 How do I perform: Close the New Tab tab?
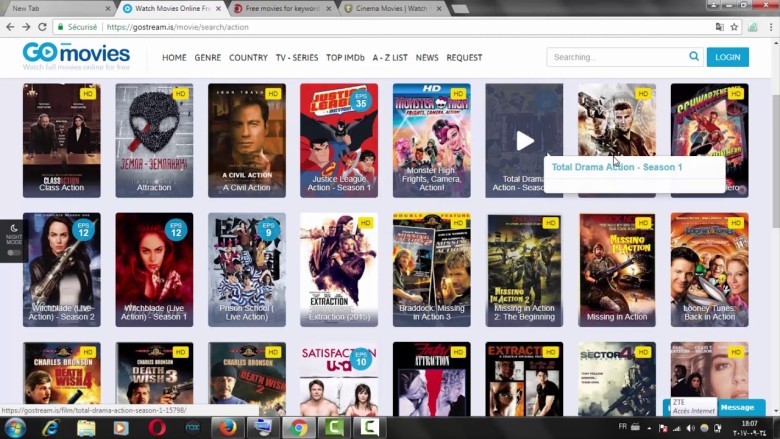[x=108, y=8]
